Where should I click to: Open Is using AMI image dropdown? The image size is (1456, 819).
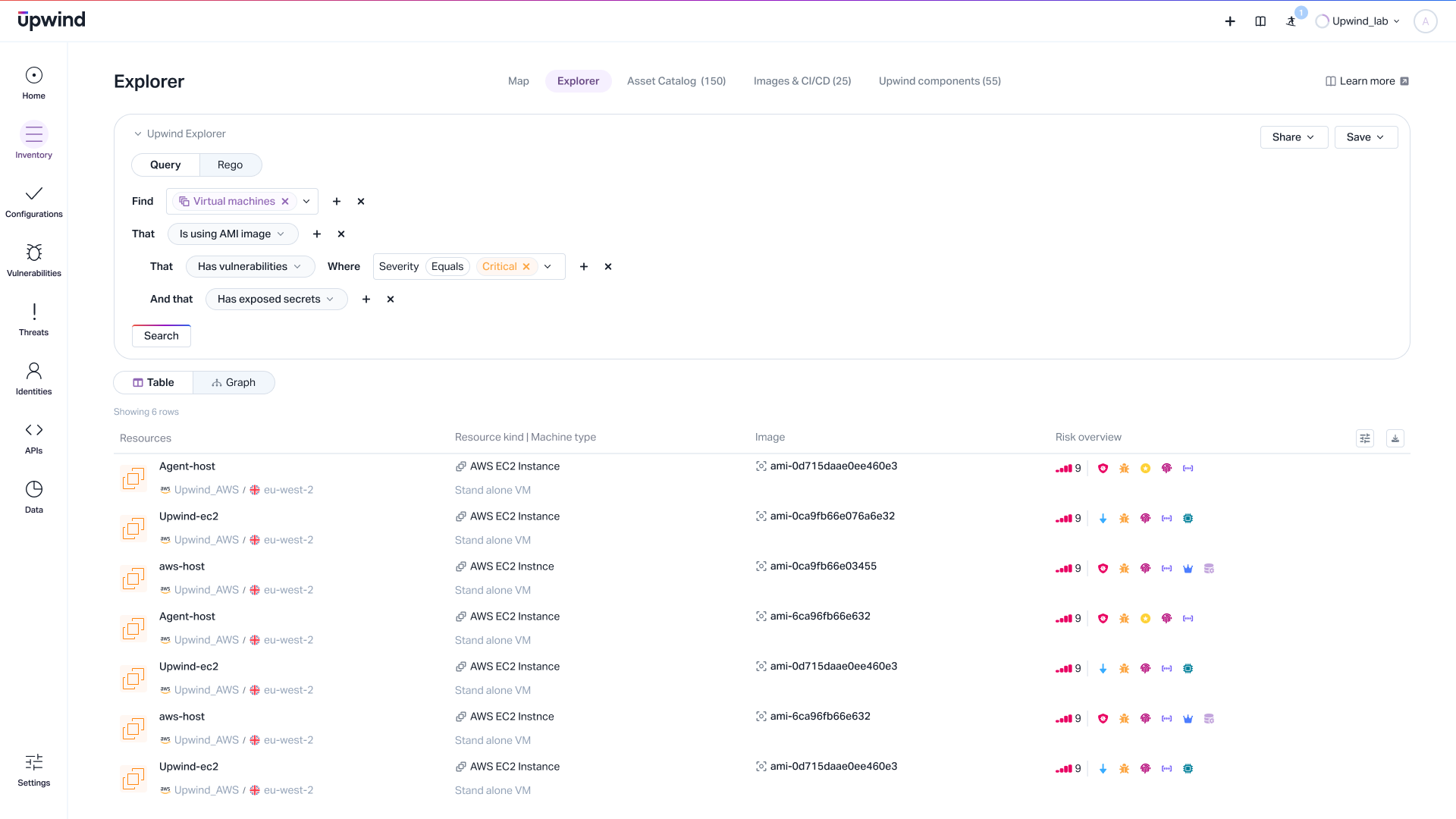click(x=233, y=234)
